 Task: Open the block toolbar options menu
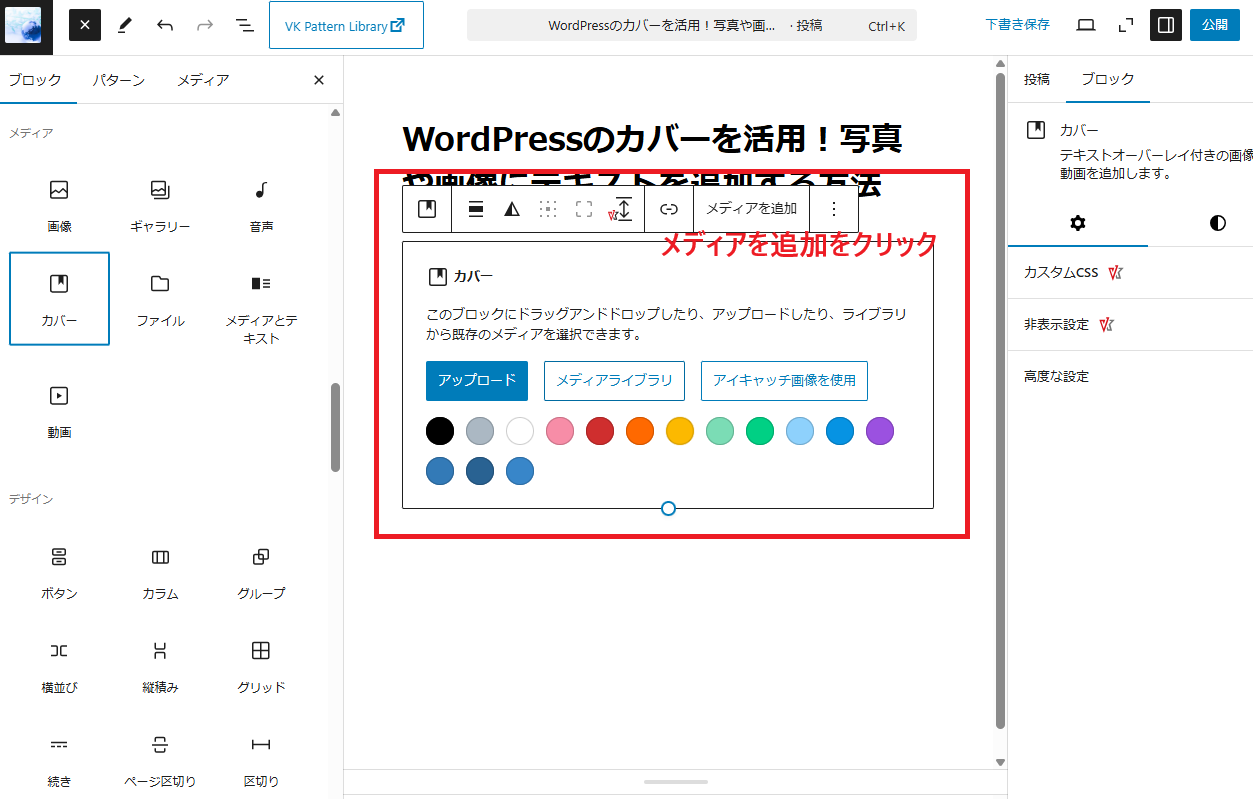click(833, 209)
